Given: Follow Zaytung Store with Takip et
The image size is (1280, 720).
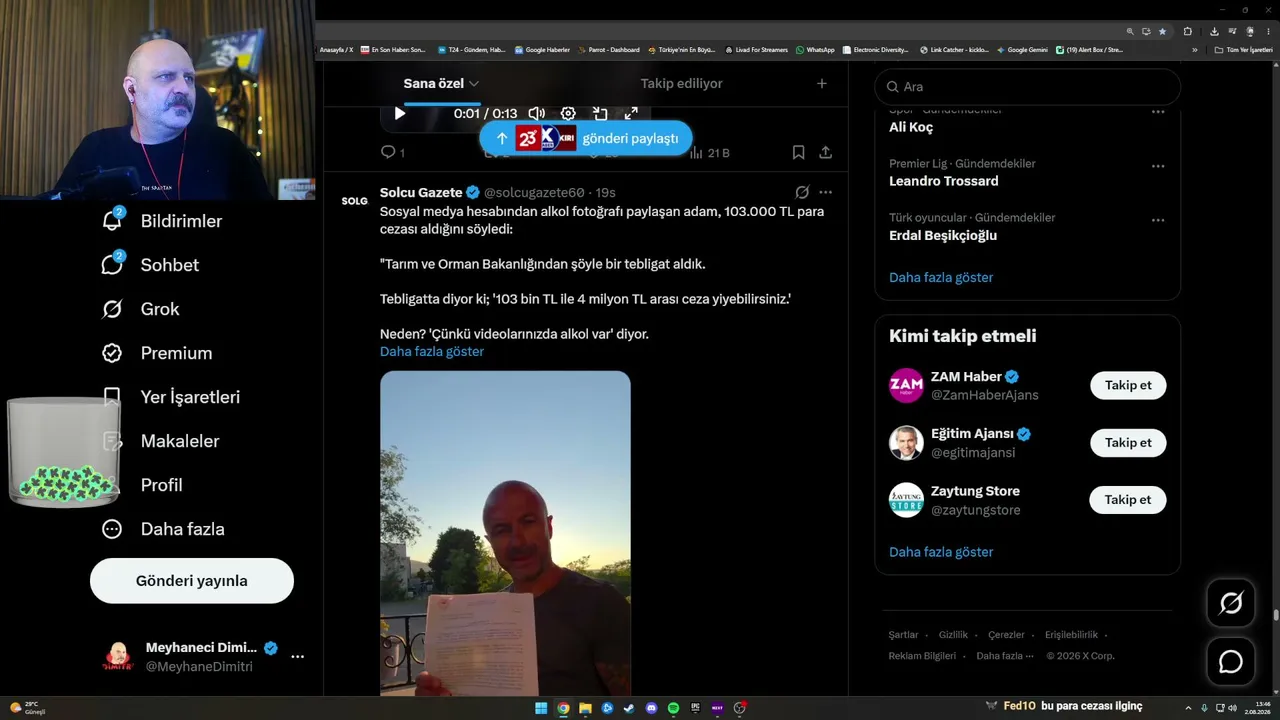Looking at the screenshot, I should (x=1128, y=499).
